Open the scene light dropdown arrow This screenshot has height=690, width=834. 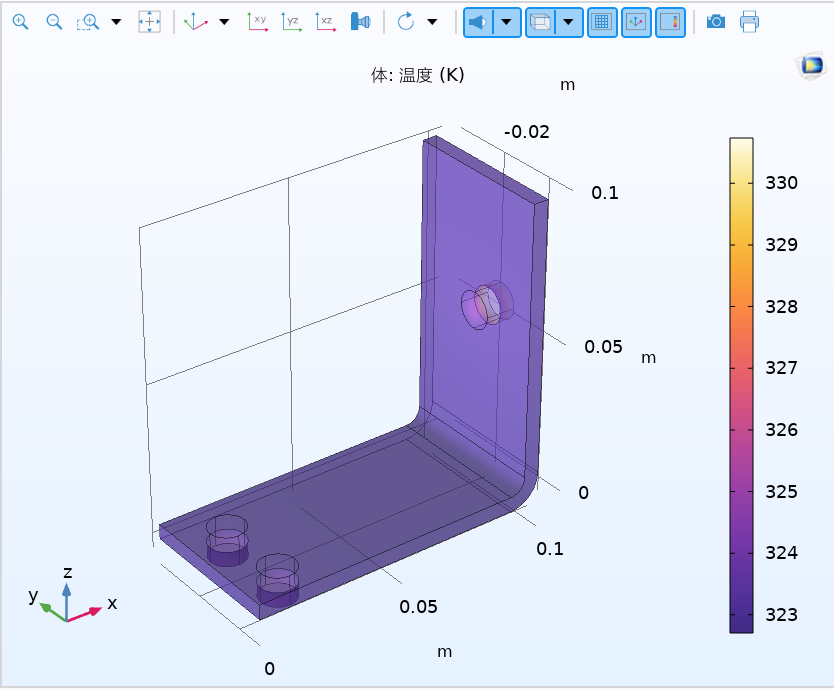(x=507, y=21)
